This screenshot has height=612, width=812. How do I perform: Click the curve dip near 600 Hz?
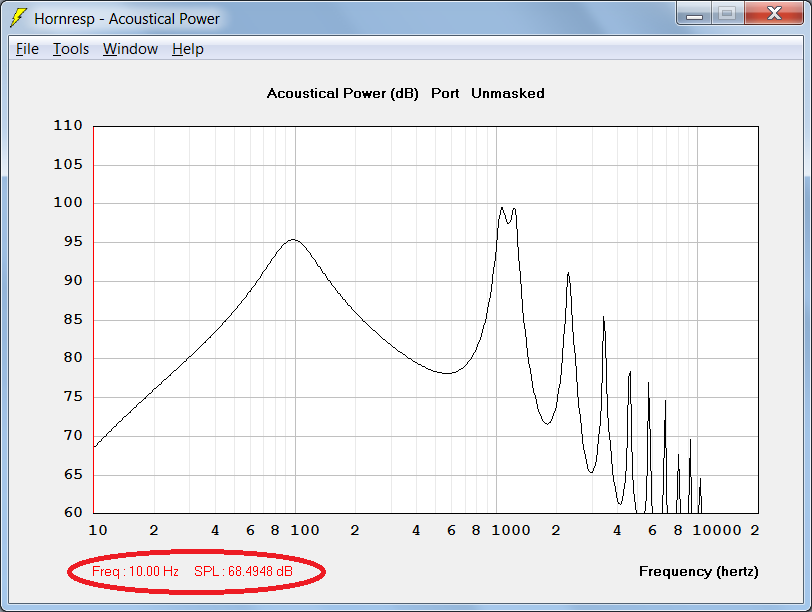[447, 373]
